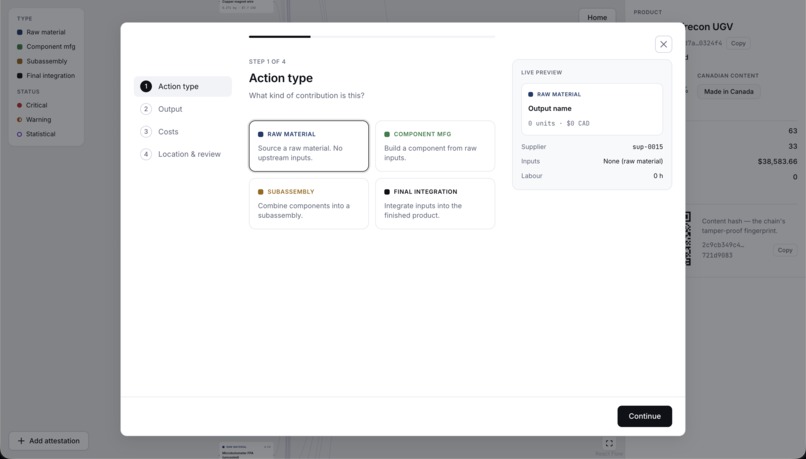This screenshot has width=806, height=459.
Task: Click Add attestation in background window
Action: click(48, 441)
